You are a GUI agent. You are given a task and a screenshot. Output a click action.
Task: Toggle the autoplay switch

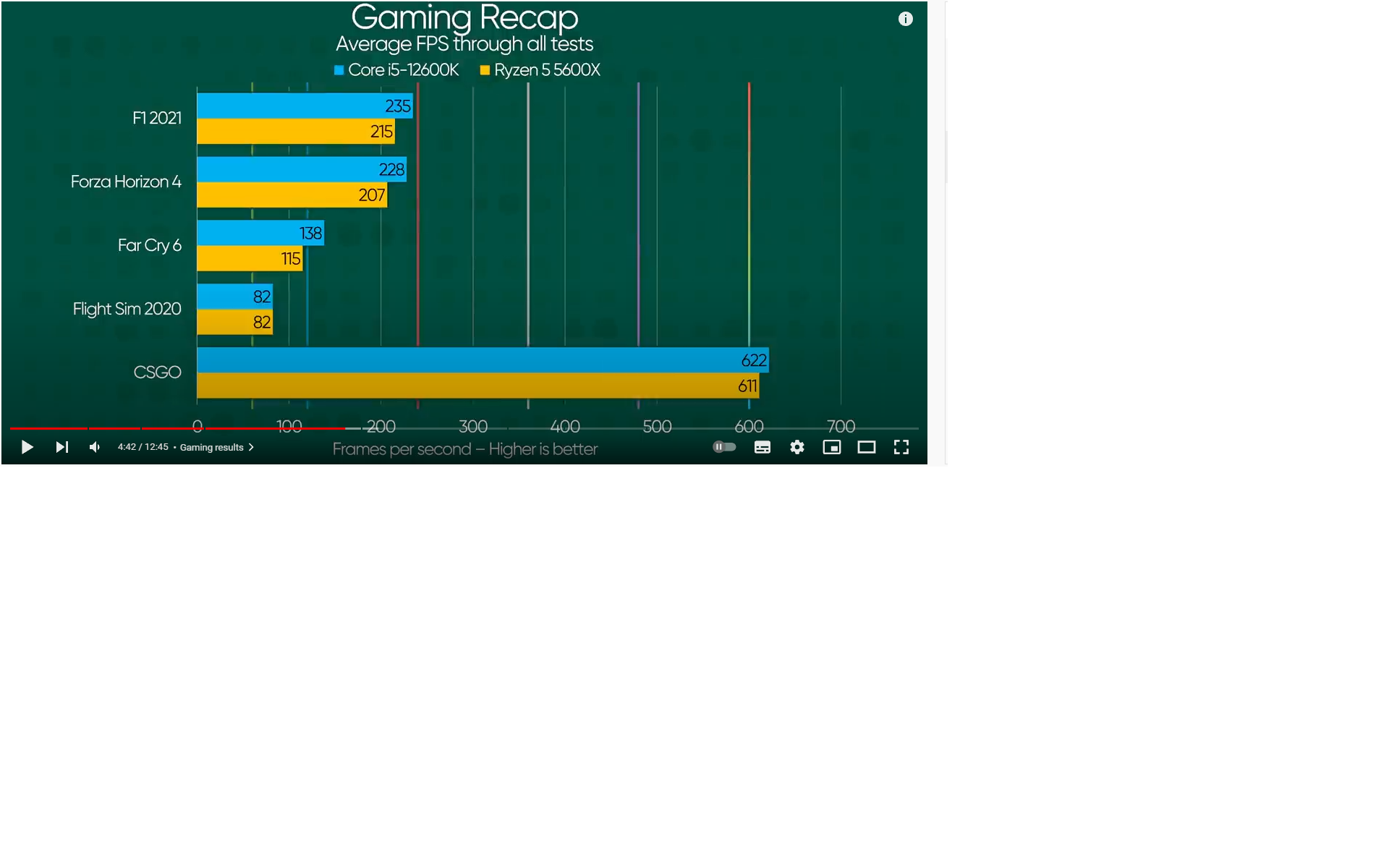click(724, 447)
